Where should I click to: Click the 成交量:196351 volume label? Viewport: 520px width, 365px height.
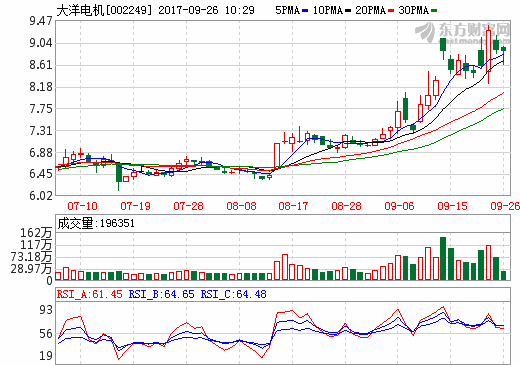(96, 223)
